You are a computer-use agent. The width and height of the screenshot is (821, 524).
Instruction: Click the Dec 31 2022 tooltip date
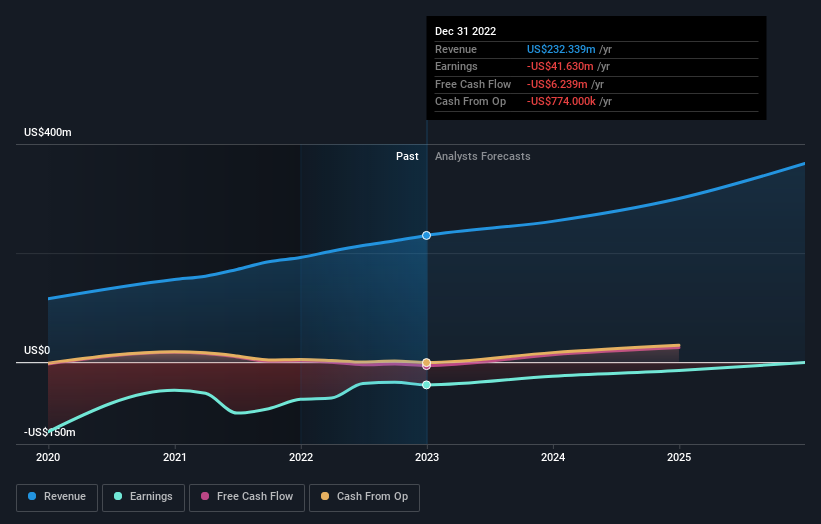[465, 31]
